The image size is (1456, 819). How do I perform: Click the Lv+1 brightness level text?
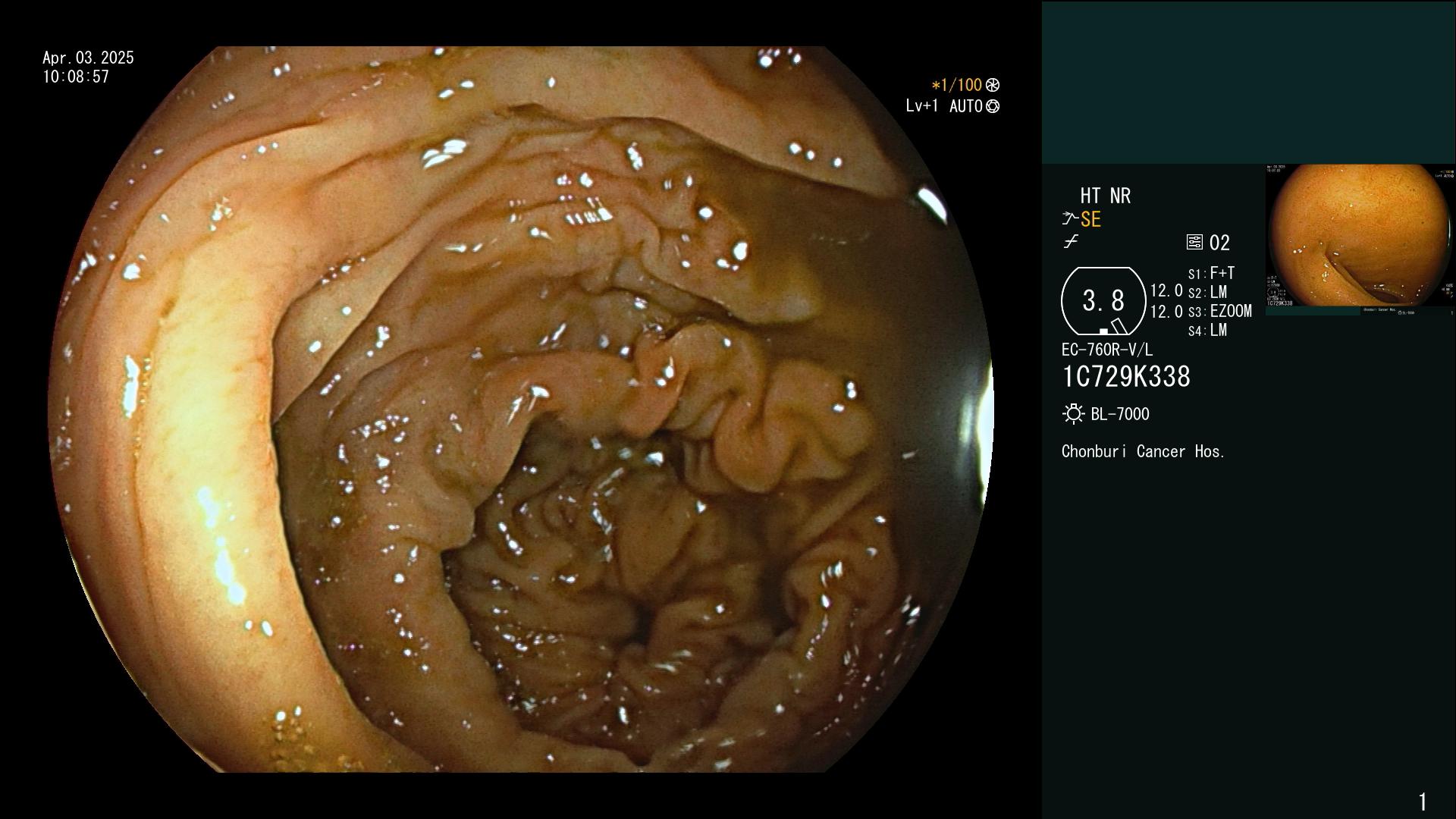[922, 106]
